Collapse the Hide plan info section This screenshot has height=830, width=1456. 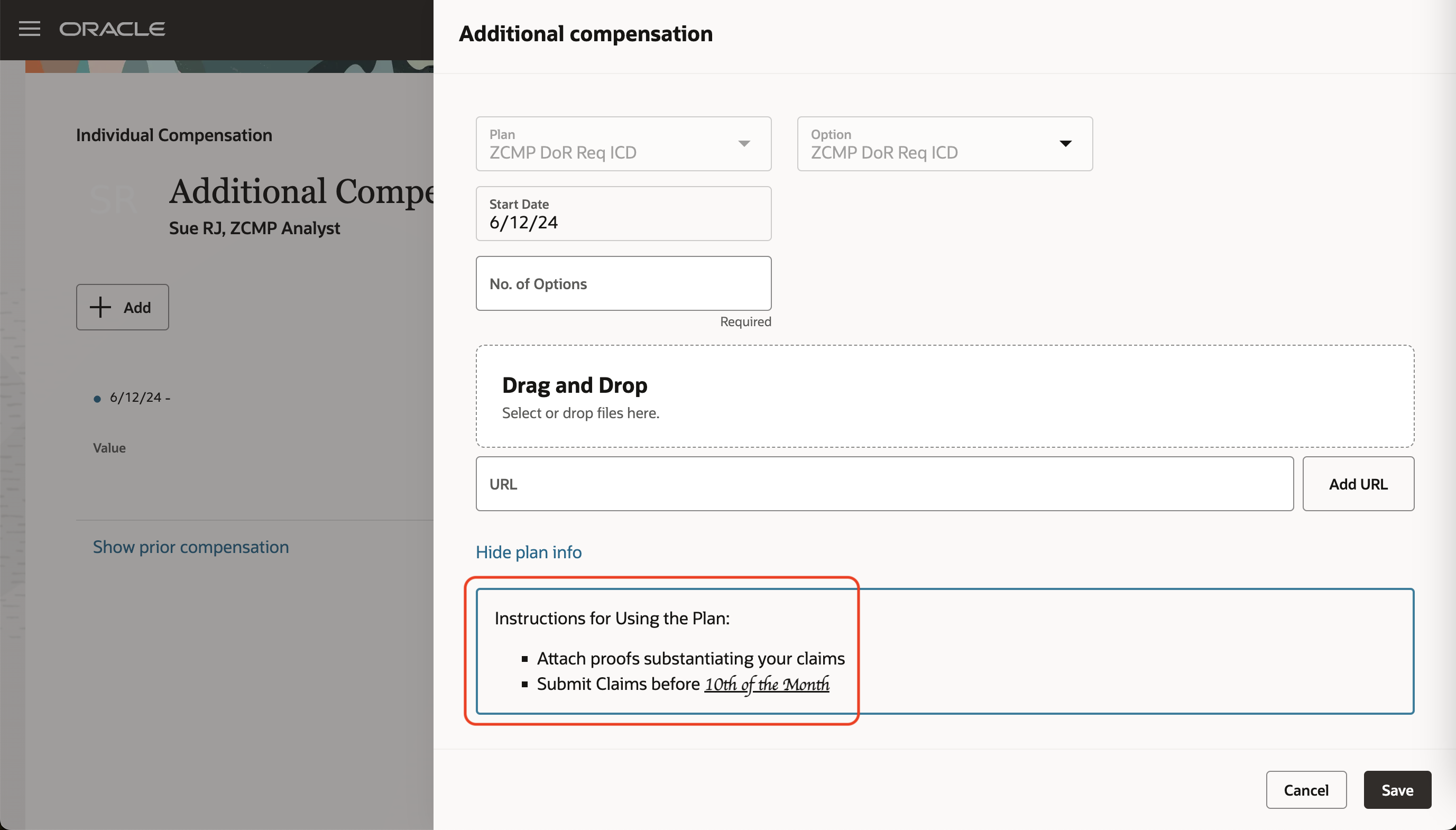(x=528, y=551)
